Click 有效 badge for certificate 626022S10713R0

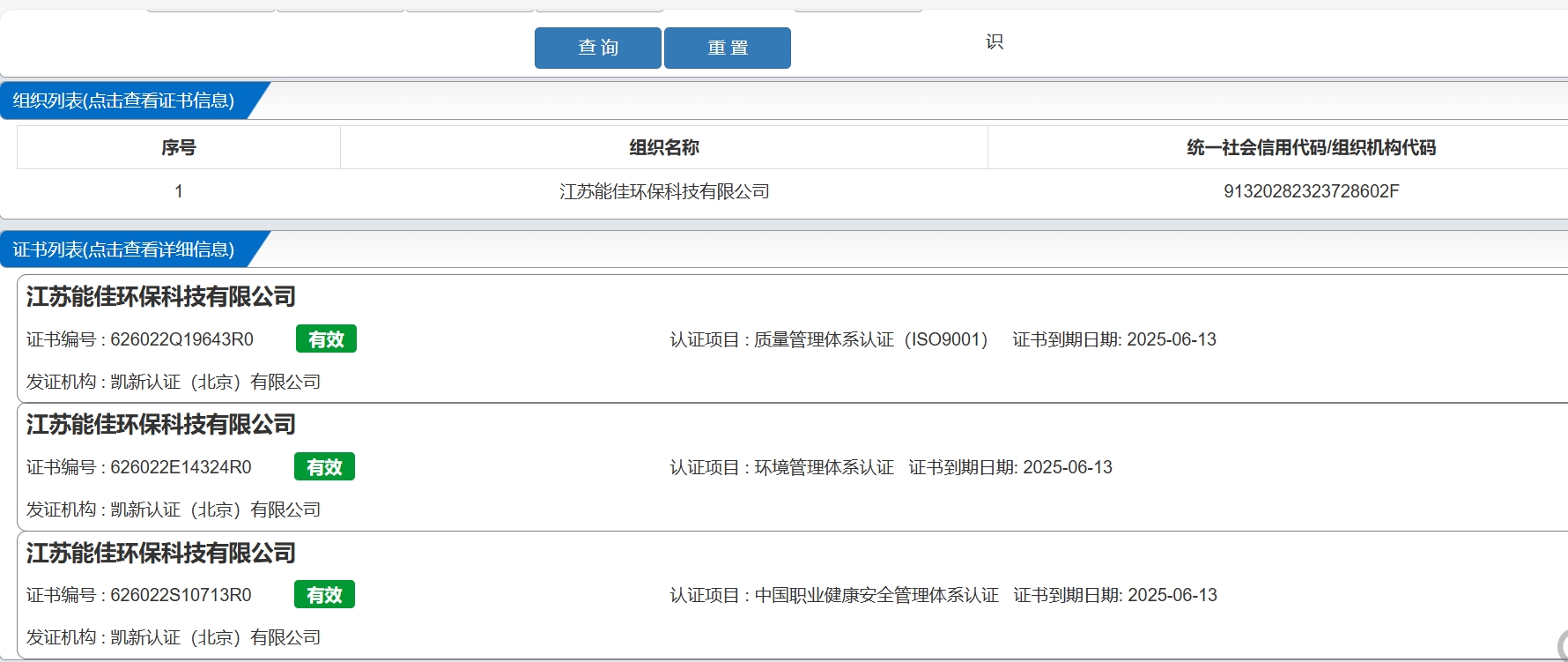coord(324,595)
